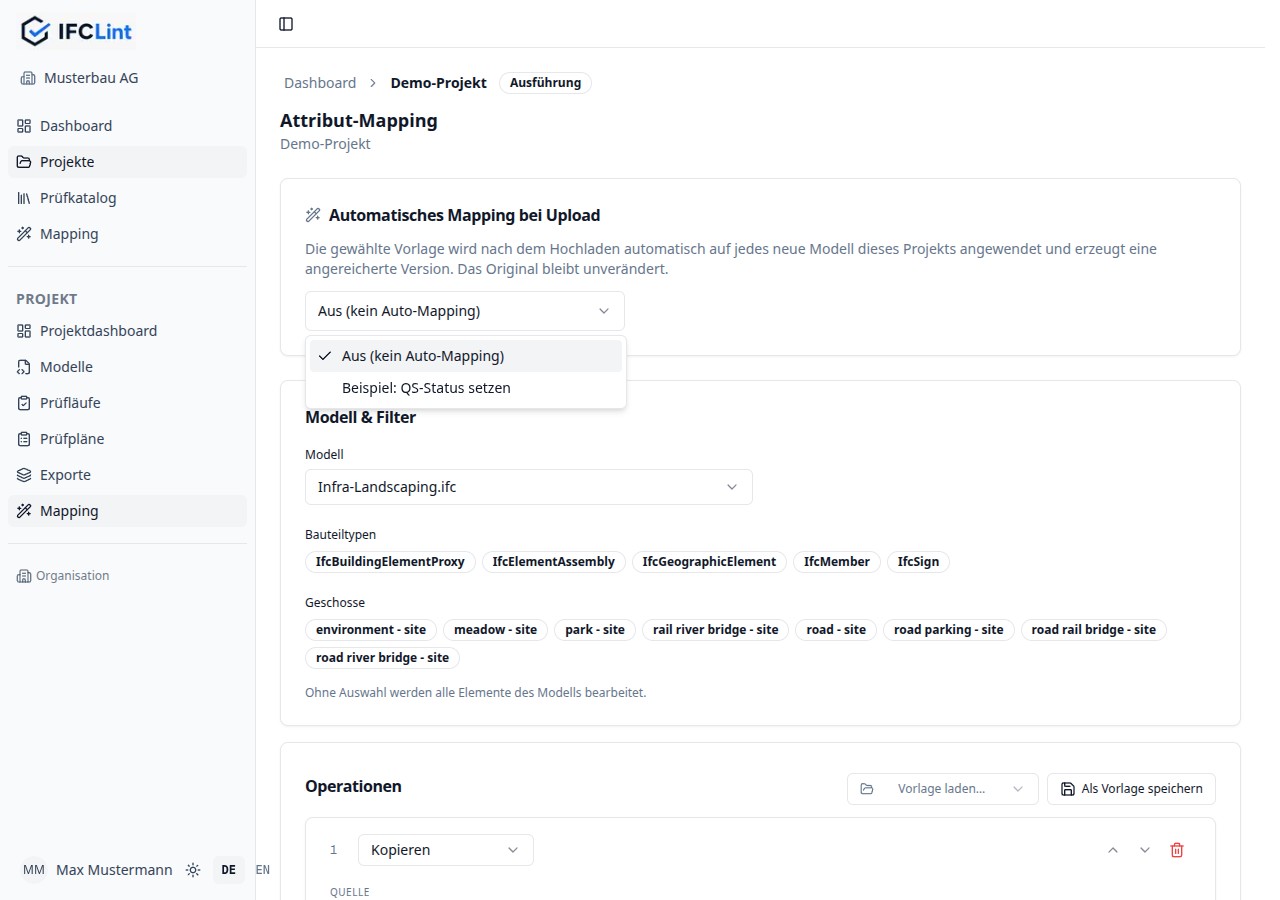Click the Prüfläufe clipboard icon
1280x900 pixels.
[24, 403]
